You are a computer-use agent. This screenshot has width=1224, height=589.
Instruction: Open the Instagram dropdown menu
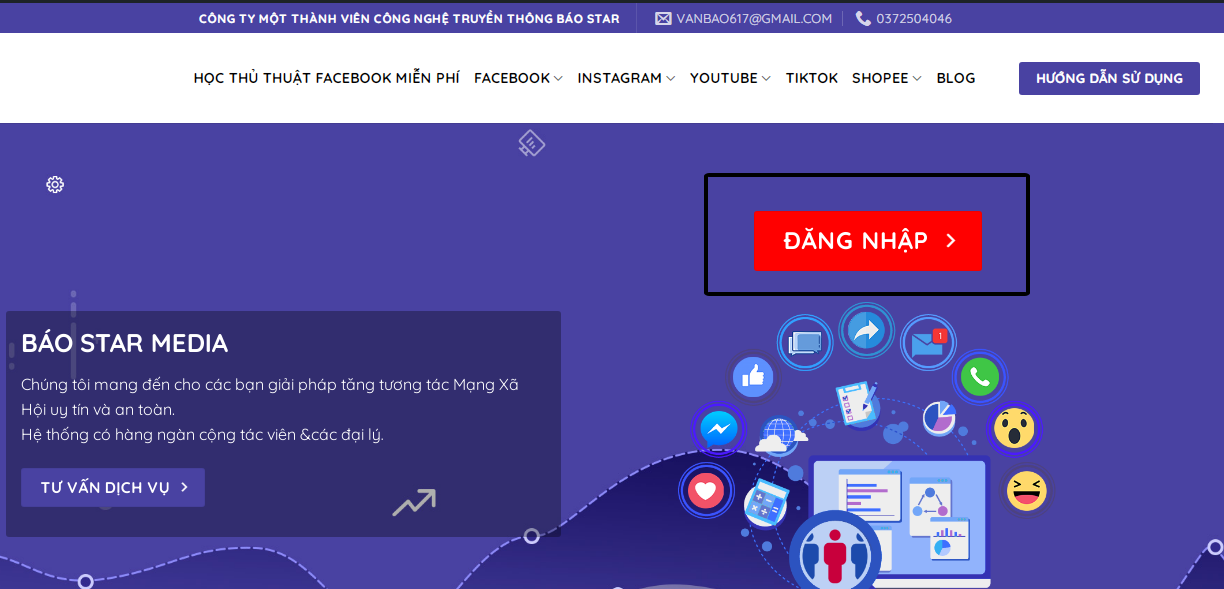[x=626, y=78]
